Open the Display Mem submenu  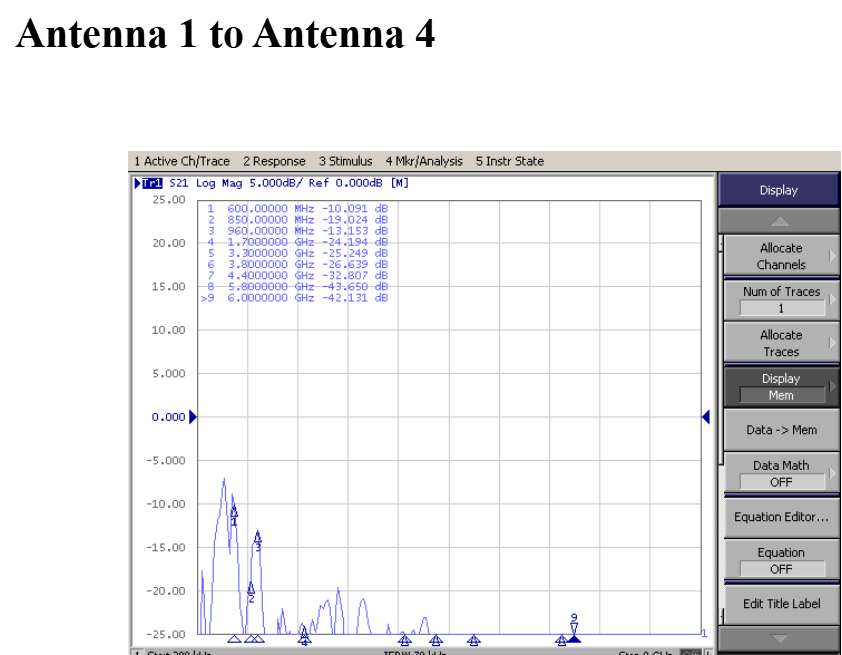tap(781, 387)
